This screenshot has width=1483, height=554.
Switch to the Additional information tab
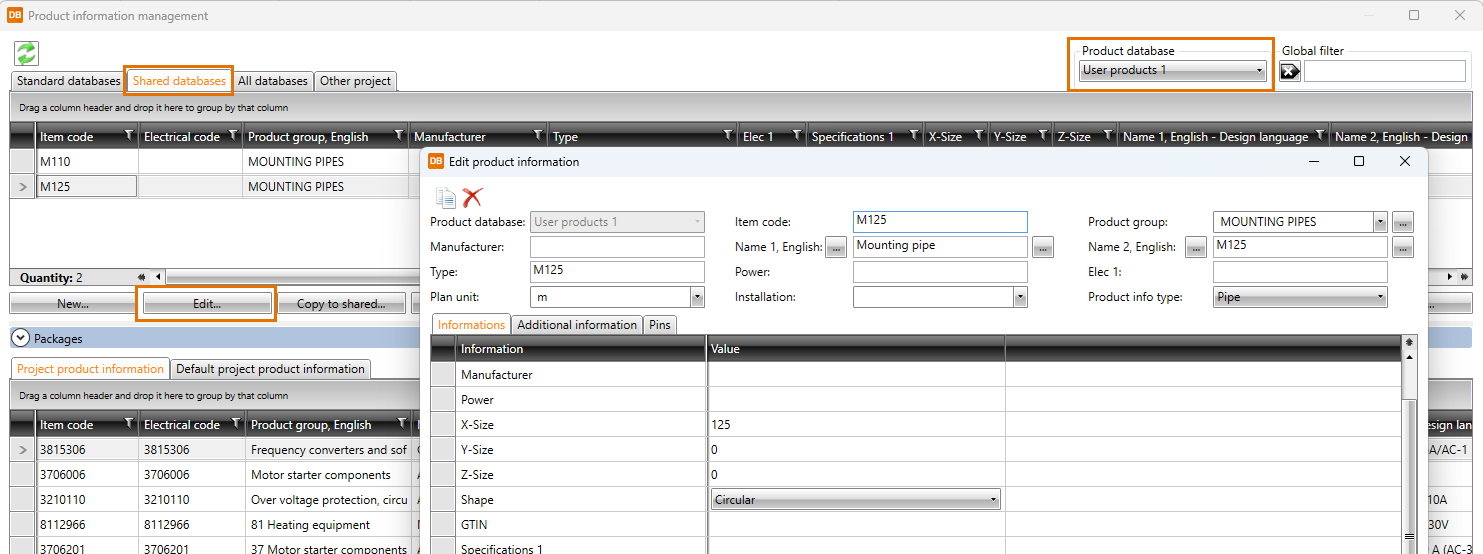point(577,325)
